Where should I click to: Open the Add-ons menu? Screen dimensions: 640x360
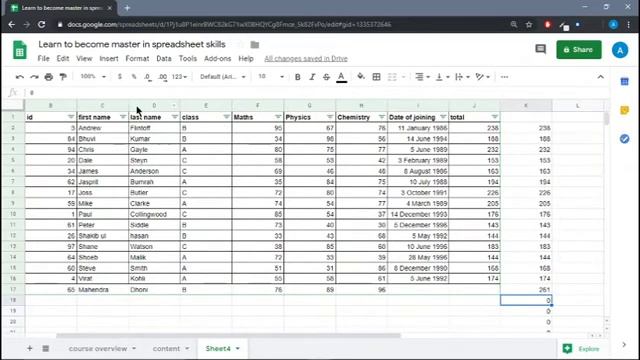click(218, 59)
